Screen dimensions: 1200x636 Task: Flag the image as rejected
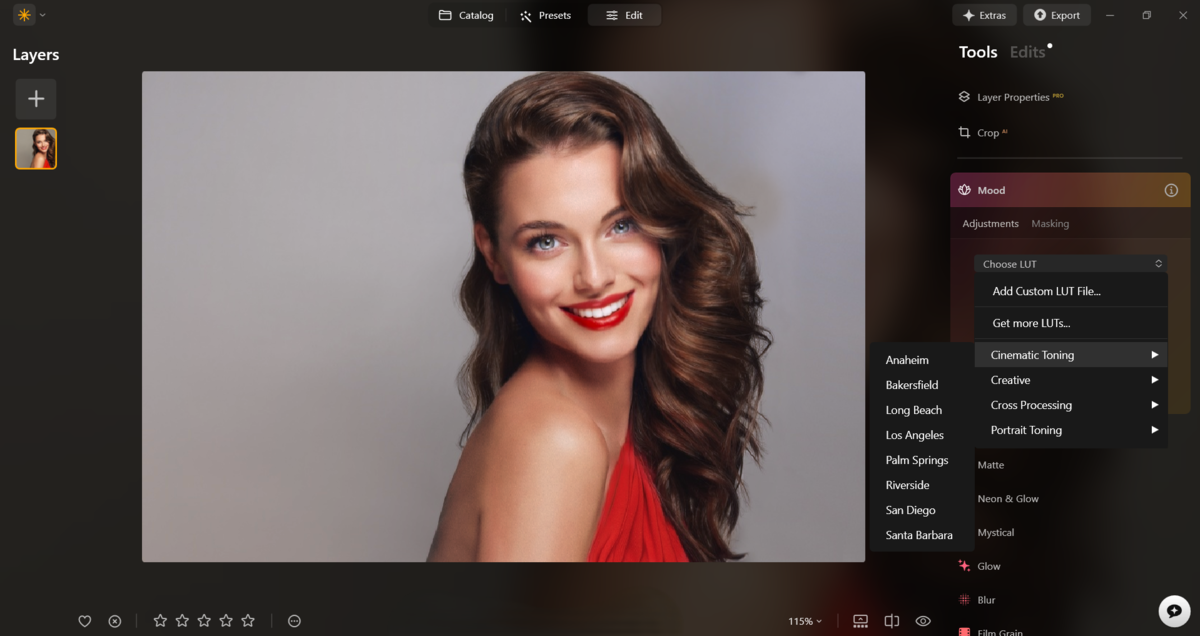pos(114,621)
